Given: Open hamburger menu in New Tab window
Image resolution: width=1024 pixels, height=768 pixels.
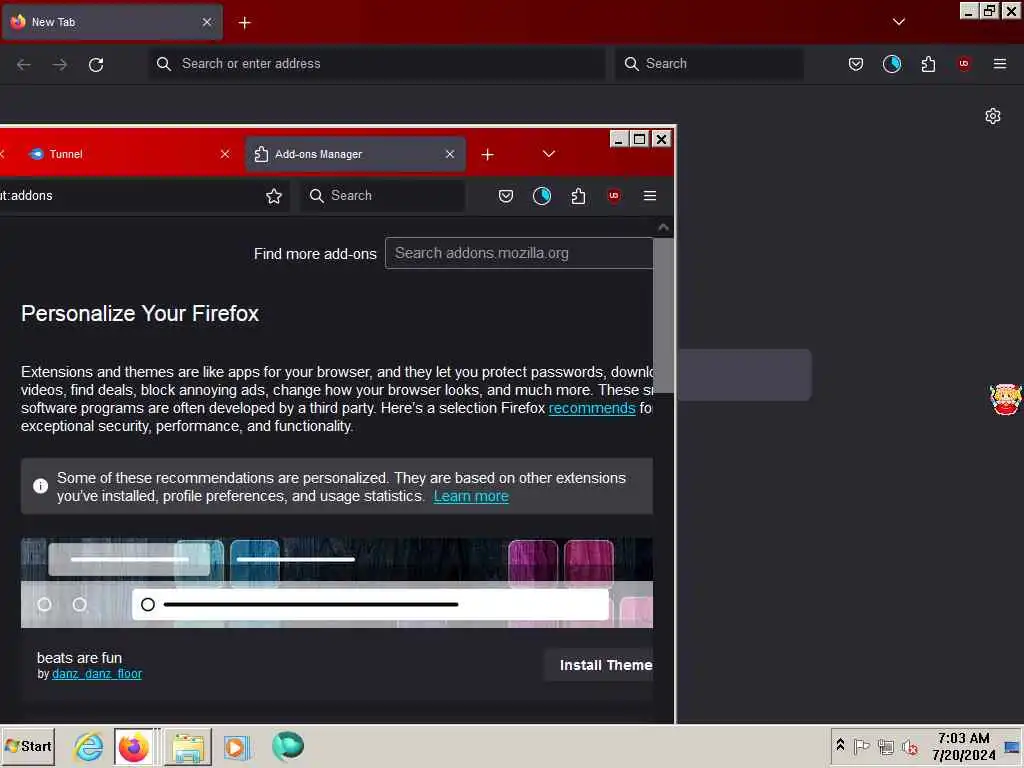Looking at the screenshot, I should (999, 64).
